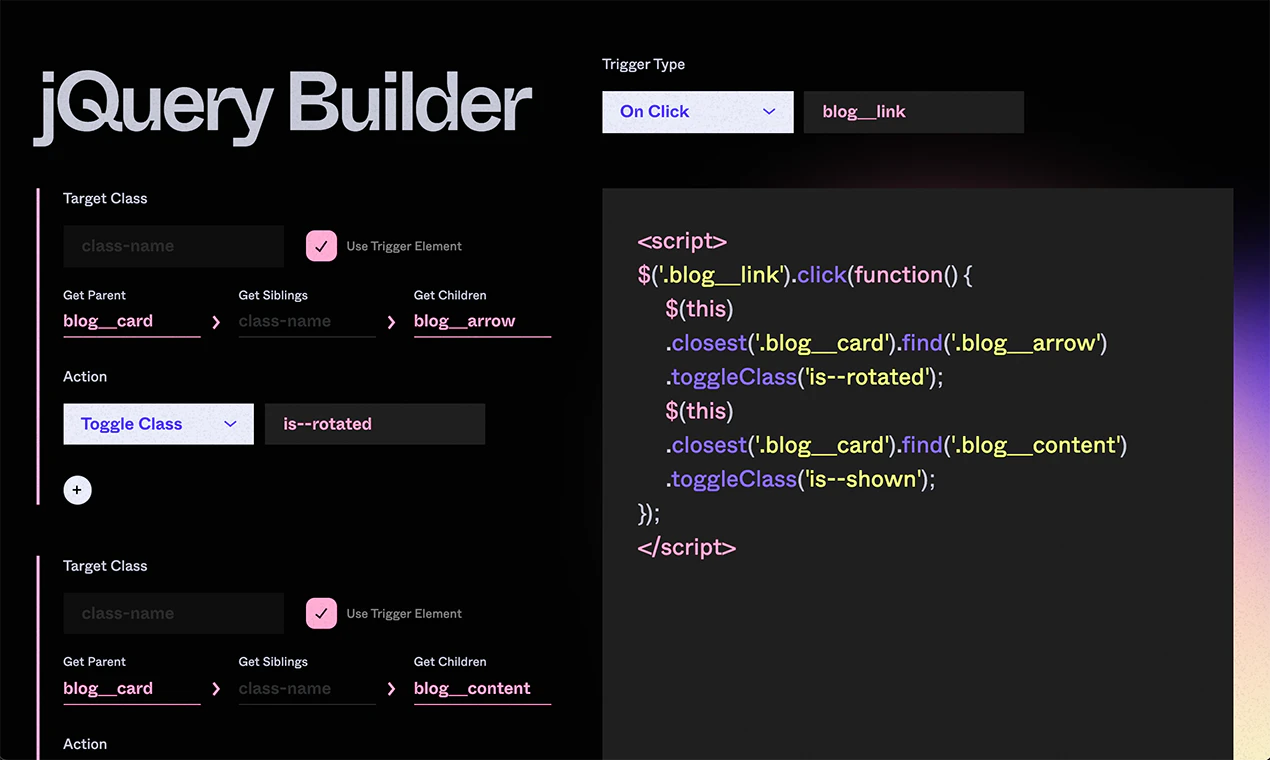Click the round plus add-action button
The height and width of the screenshot is (760, 1270).
pos(77,490)
